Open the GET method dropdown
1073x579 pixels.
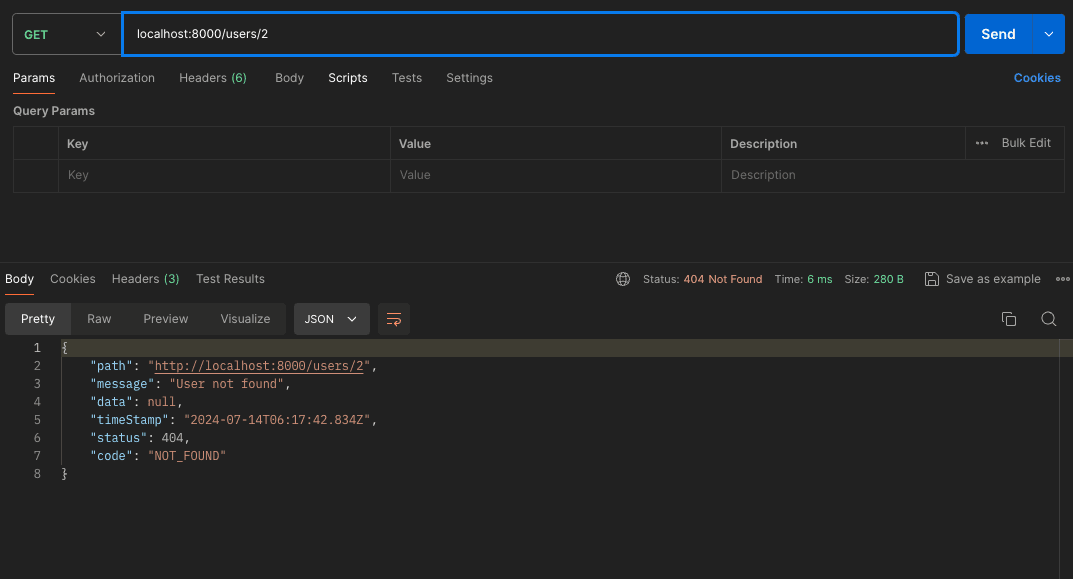pos(64,34)
